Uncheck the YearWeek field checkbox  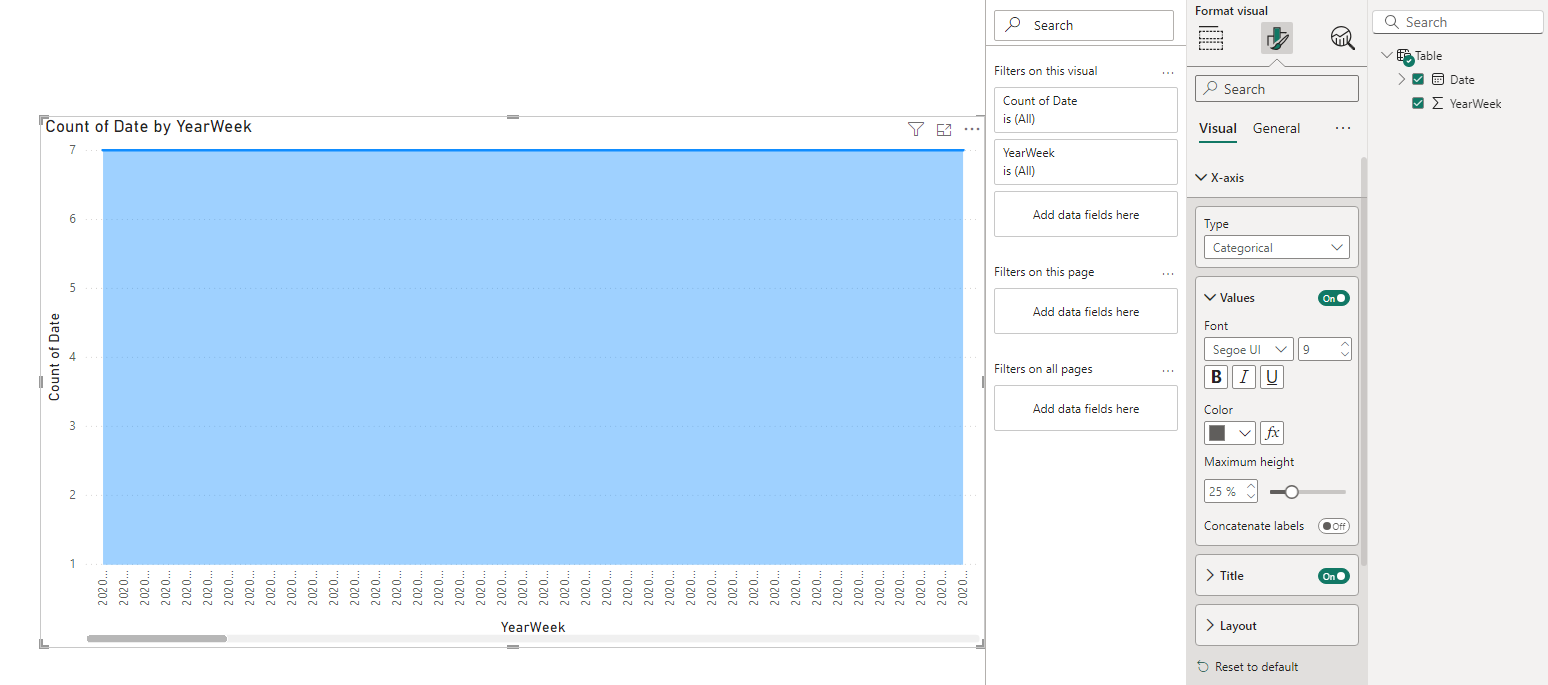pos(1418,103)
